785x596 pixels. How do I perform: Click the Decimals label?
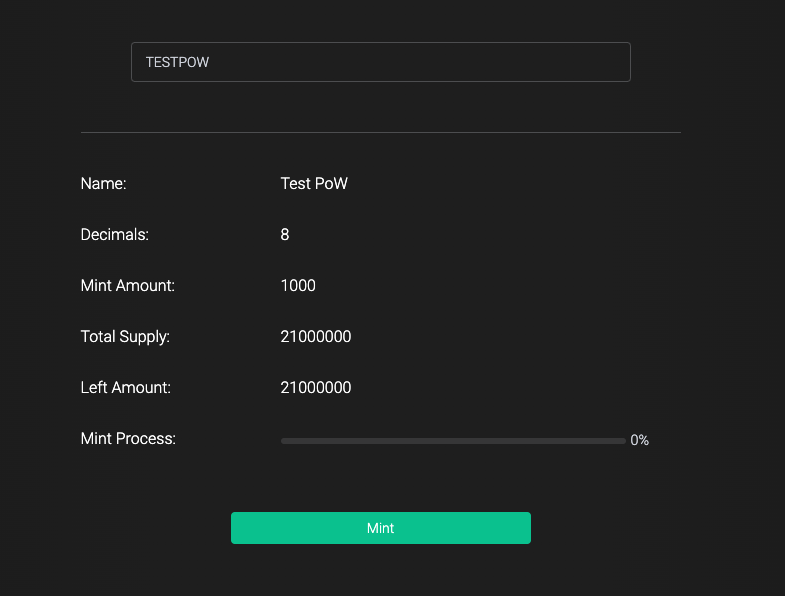[114, 235]
